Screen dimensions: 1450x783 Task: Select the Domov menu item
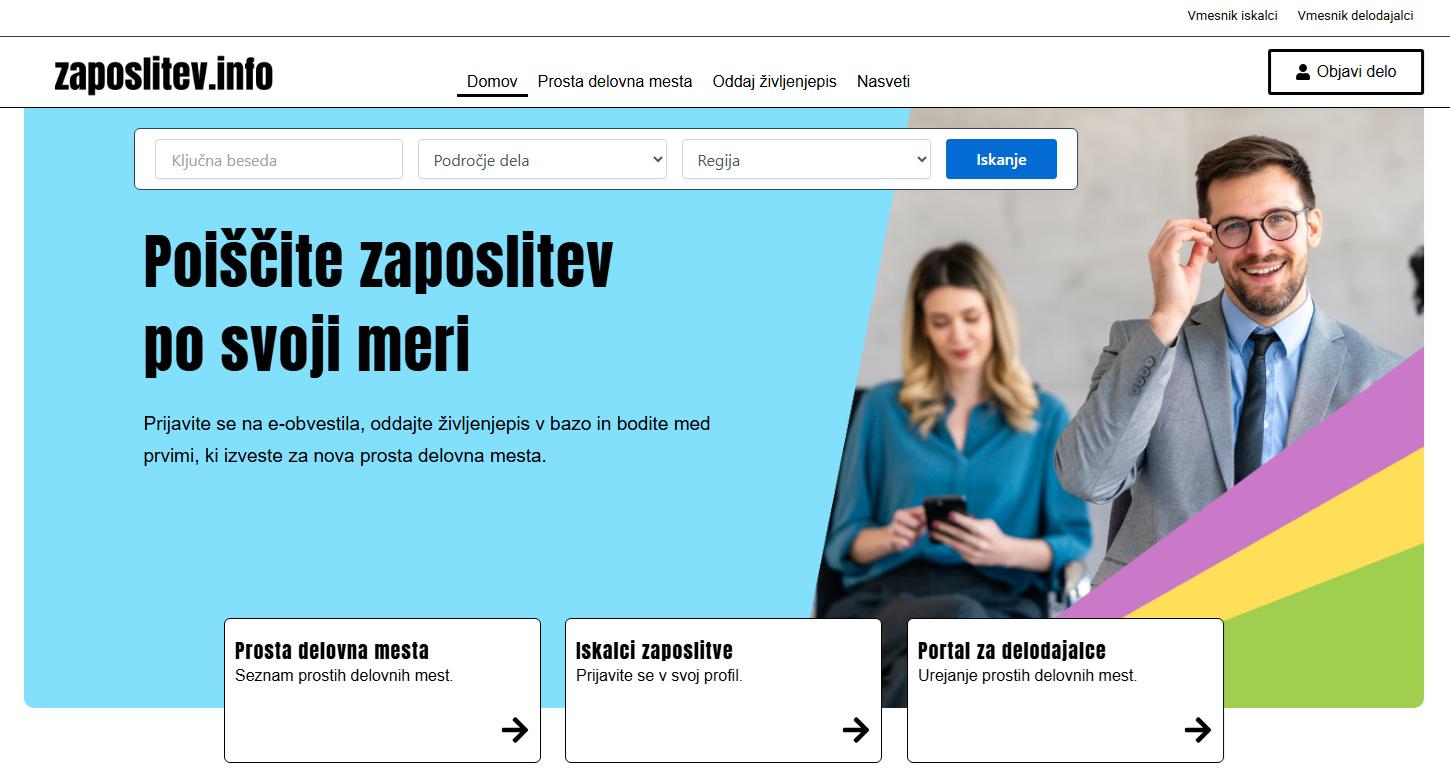(492, 82)
